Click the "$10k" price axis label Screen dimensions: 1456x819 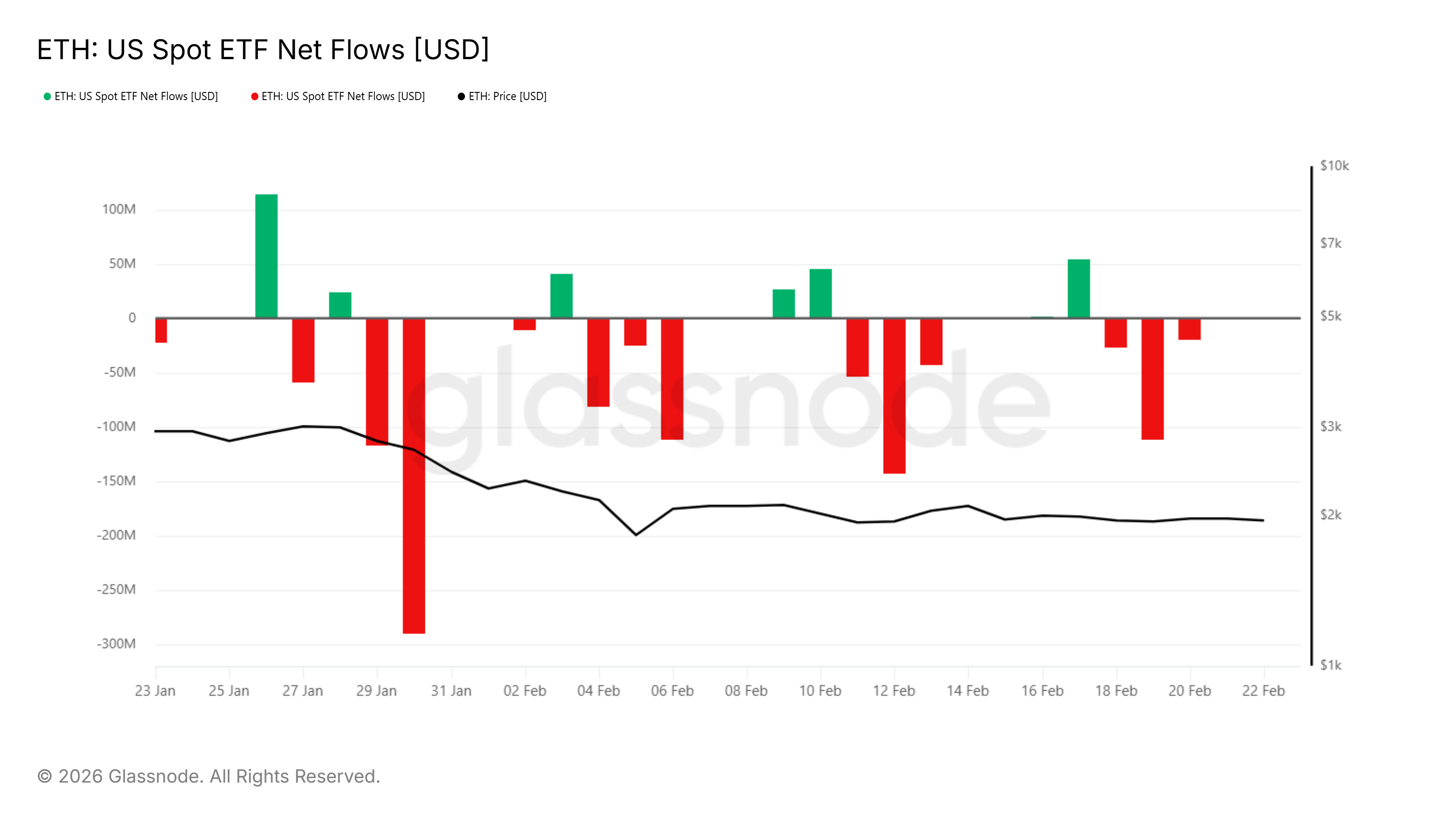(1335, 166)
